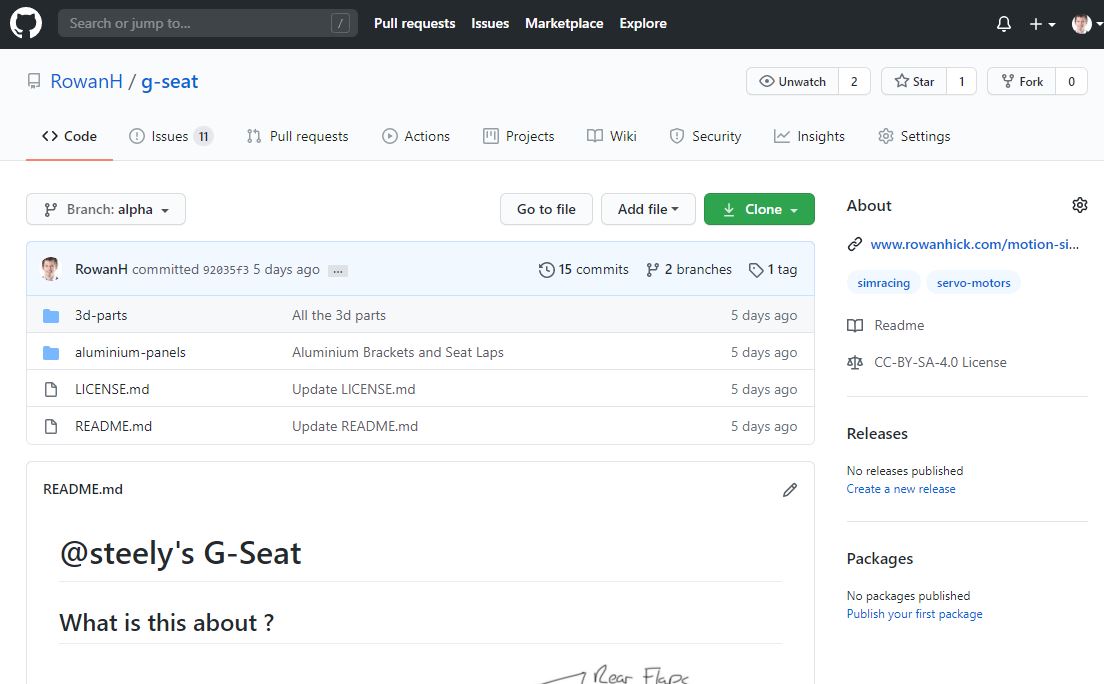Open the README.md file in the list
Image resolution: width=1104 pixels, height=684 pixels.
coord(113,426)
